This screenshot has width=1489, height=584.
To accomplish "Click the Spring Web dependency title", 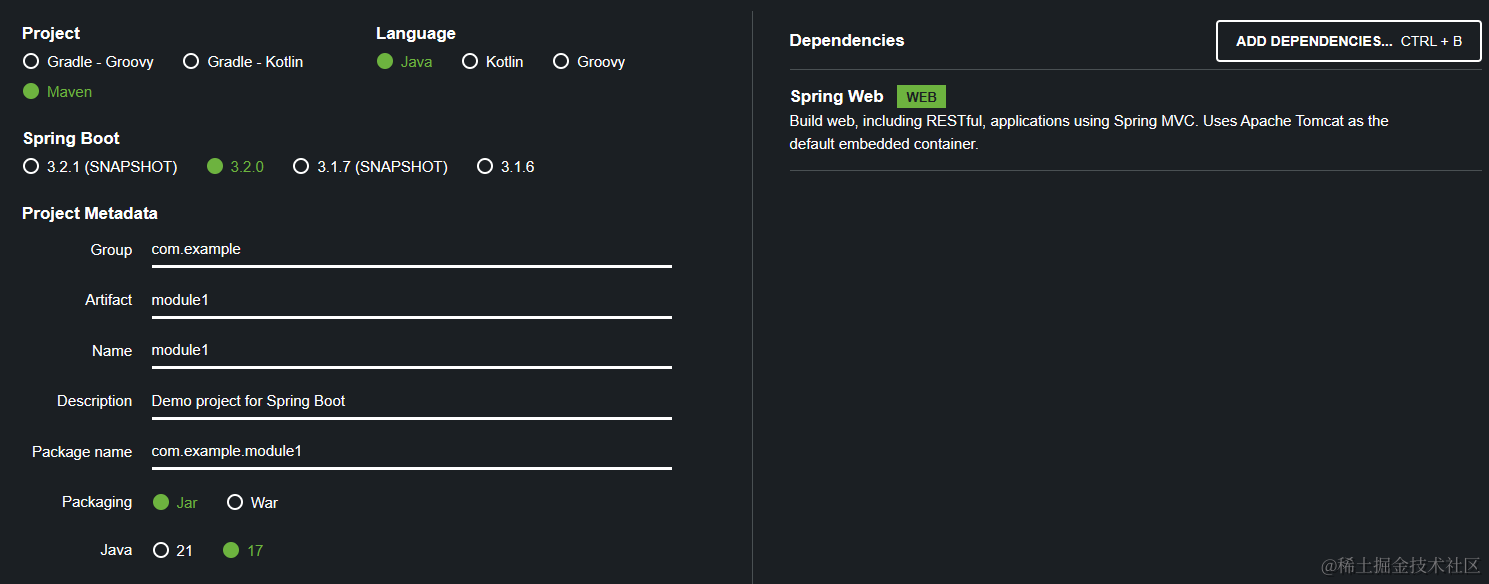I will click(x=837, y=97).
